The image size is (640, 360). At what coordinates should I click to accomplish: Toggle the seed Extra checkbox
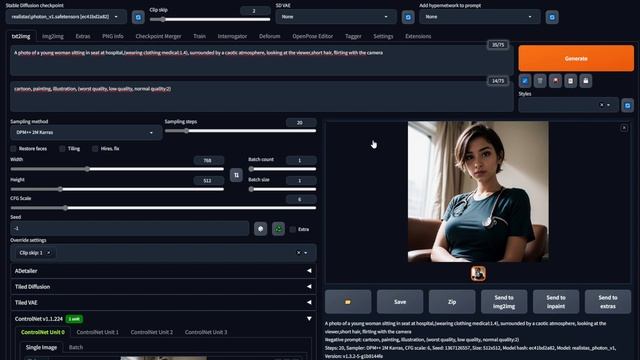tap(293, 229)
